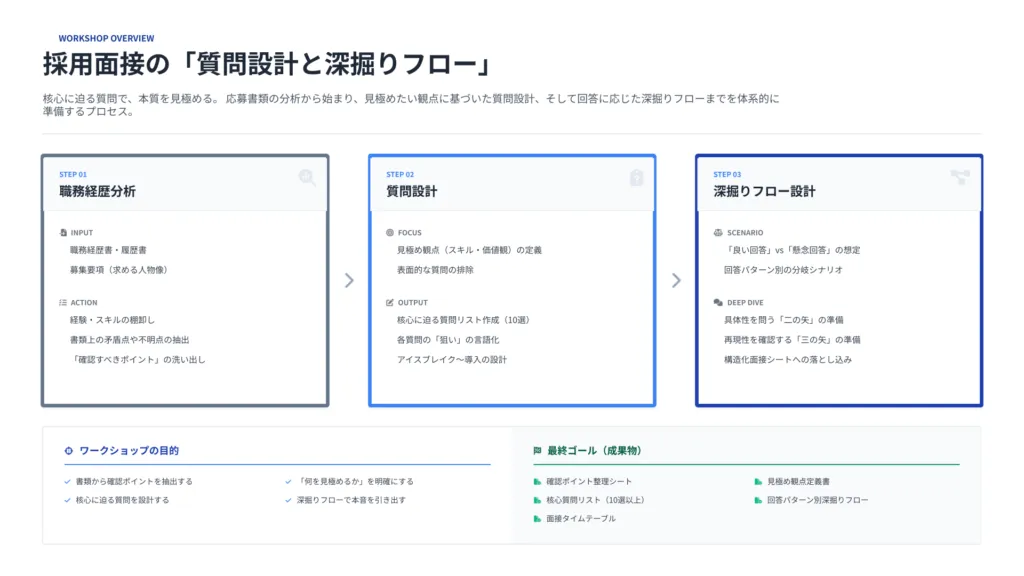The height and width of the screenshot is (576, 1024).
Task: Click the lightbulb icon on 質問設計 card
Action: click(634, 177)
